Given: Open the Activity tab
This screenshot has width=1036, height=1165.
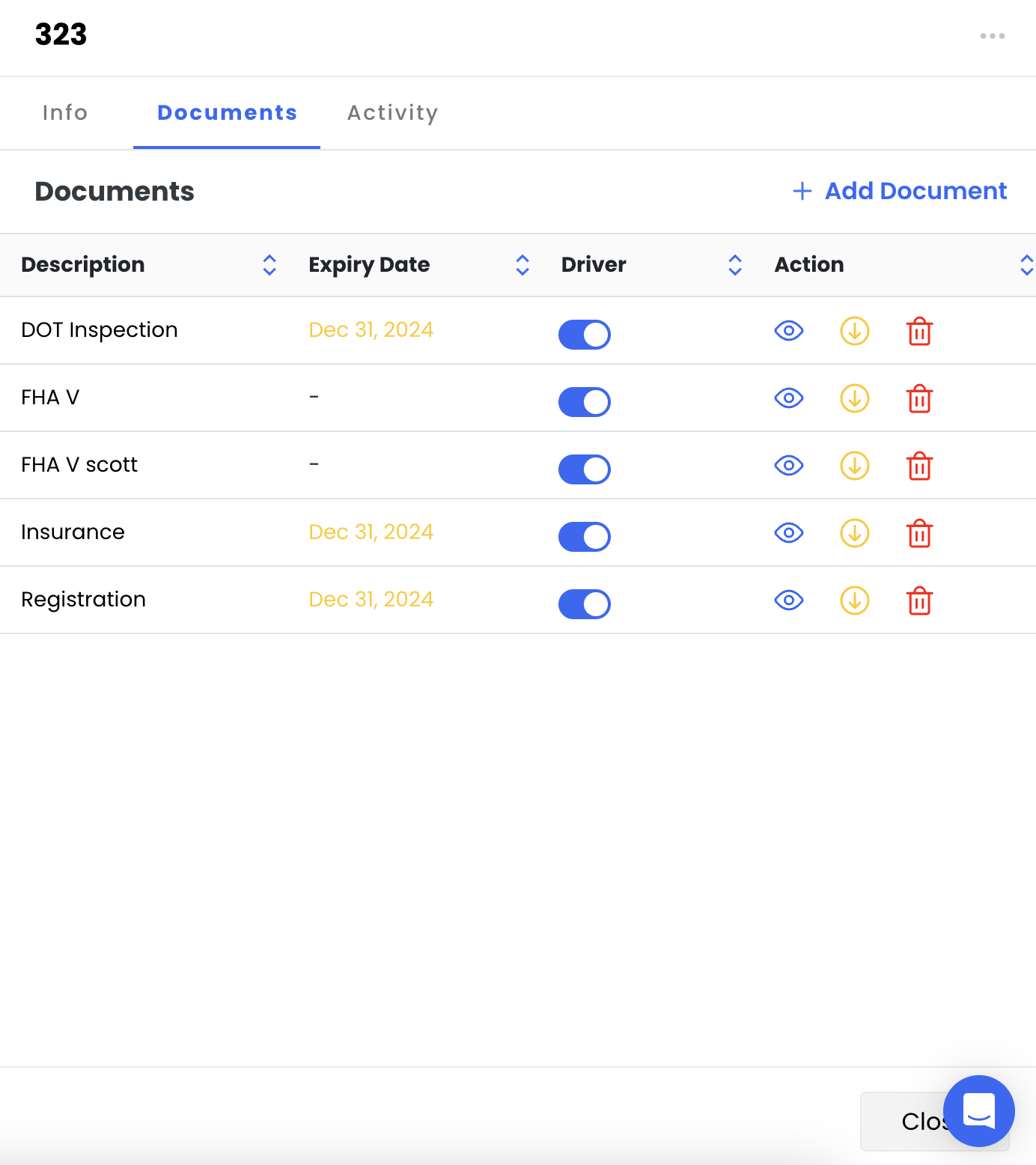Looking at the screenshot, I should pos(392,113).
